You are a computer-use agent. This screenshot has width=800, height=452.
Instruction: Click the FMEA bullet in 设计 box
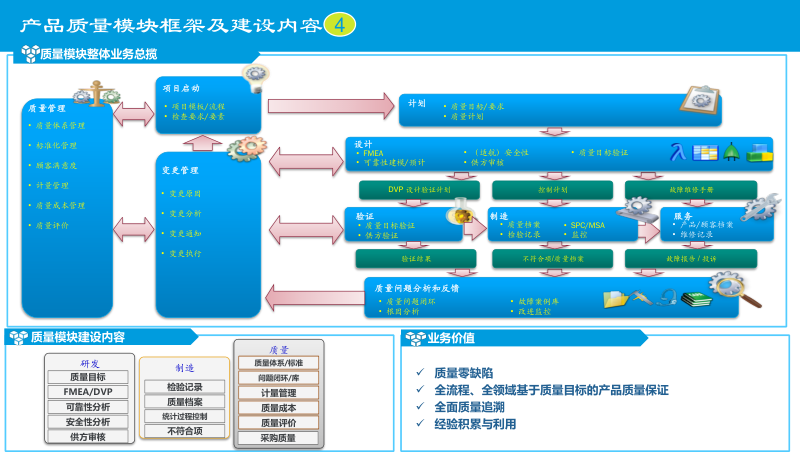pyautogui.click(x=373, y=153)
